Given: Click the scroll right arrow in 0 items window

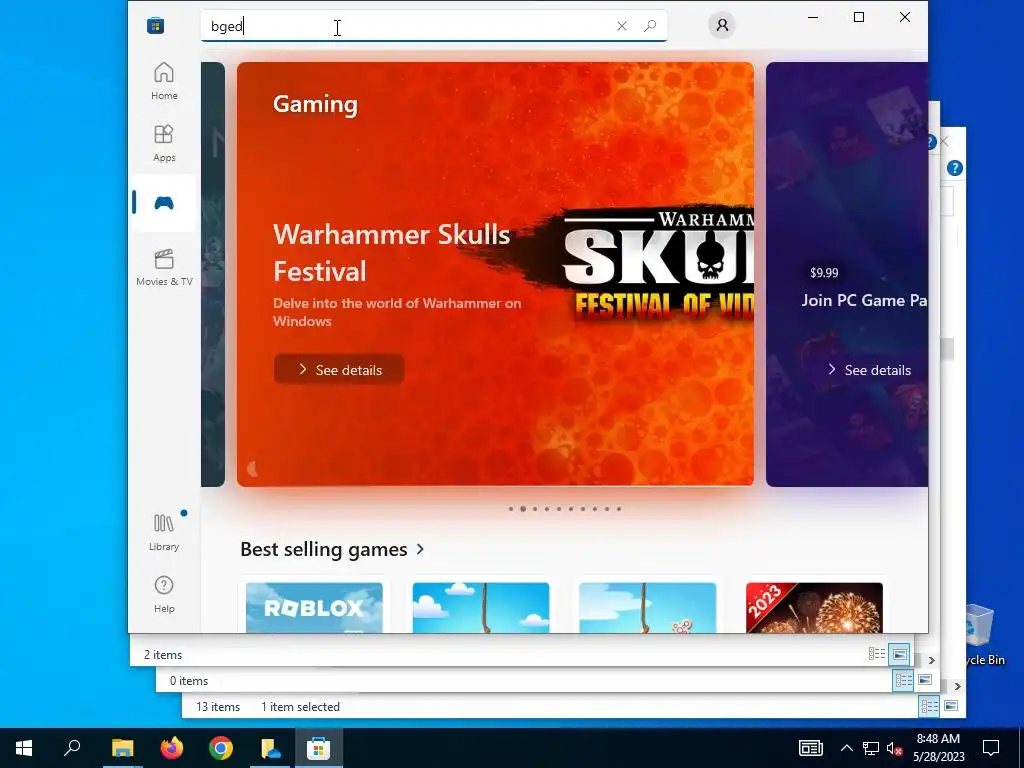Looking at the screenshot, I should (x=957, y=686).
